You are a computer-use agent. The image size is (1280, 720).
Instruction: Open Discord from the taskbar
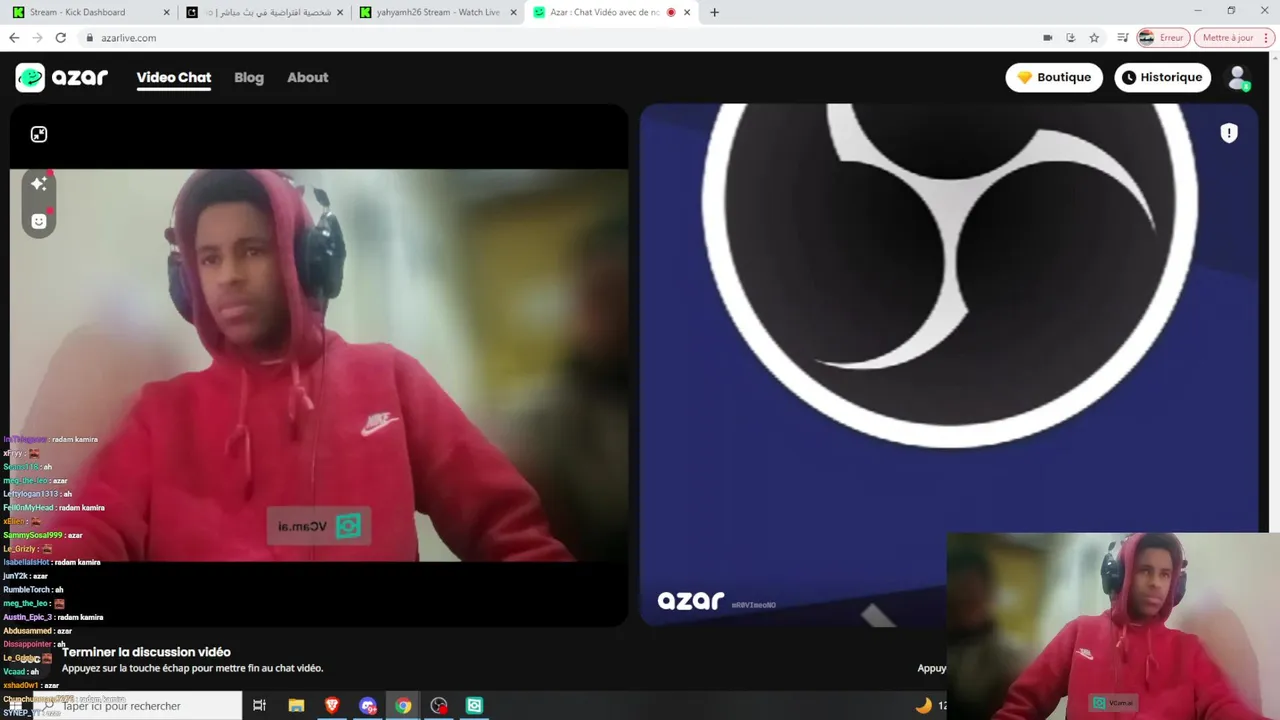pyautogui.click(x=367, y=705)
